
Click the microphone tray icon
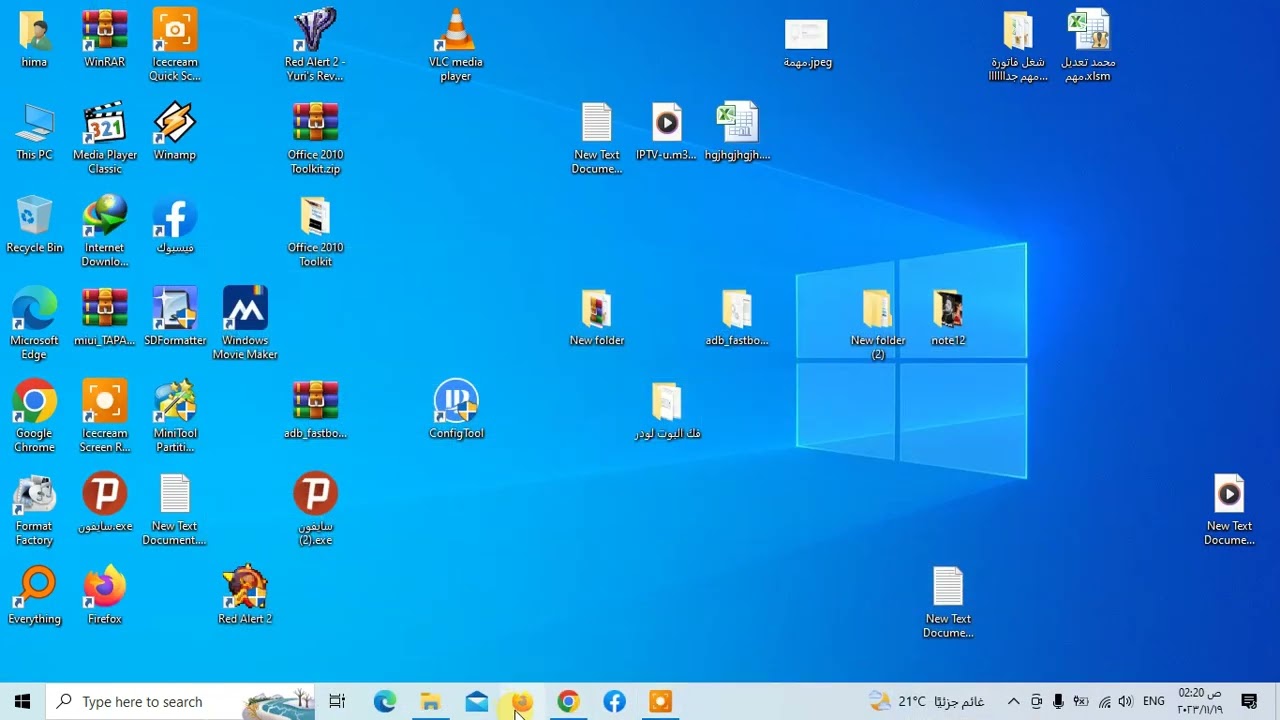[1058, 702]
